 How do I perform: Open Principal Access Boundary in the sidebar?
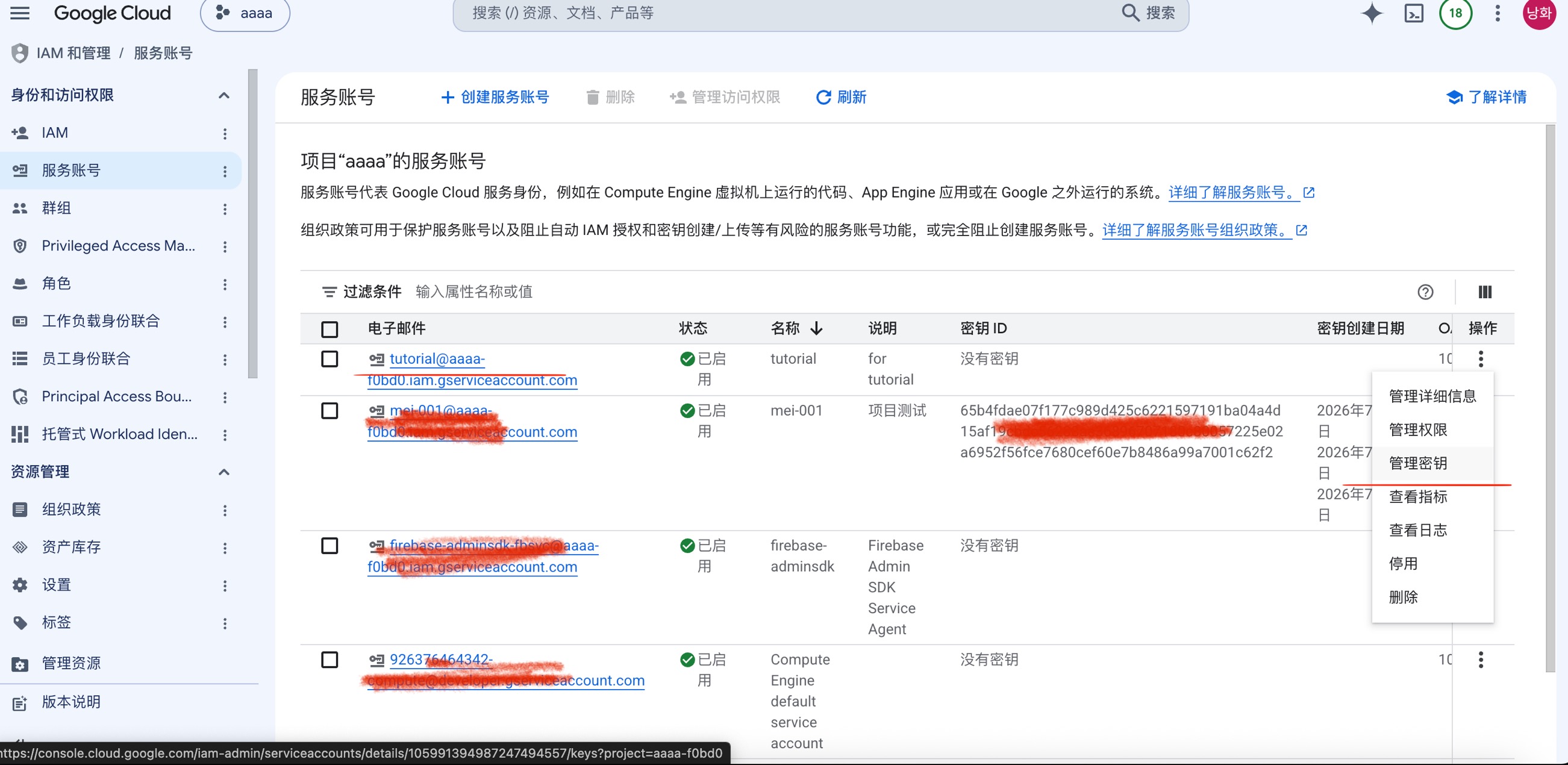coord(116,398)
